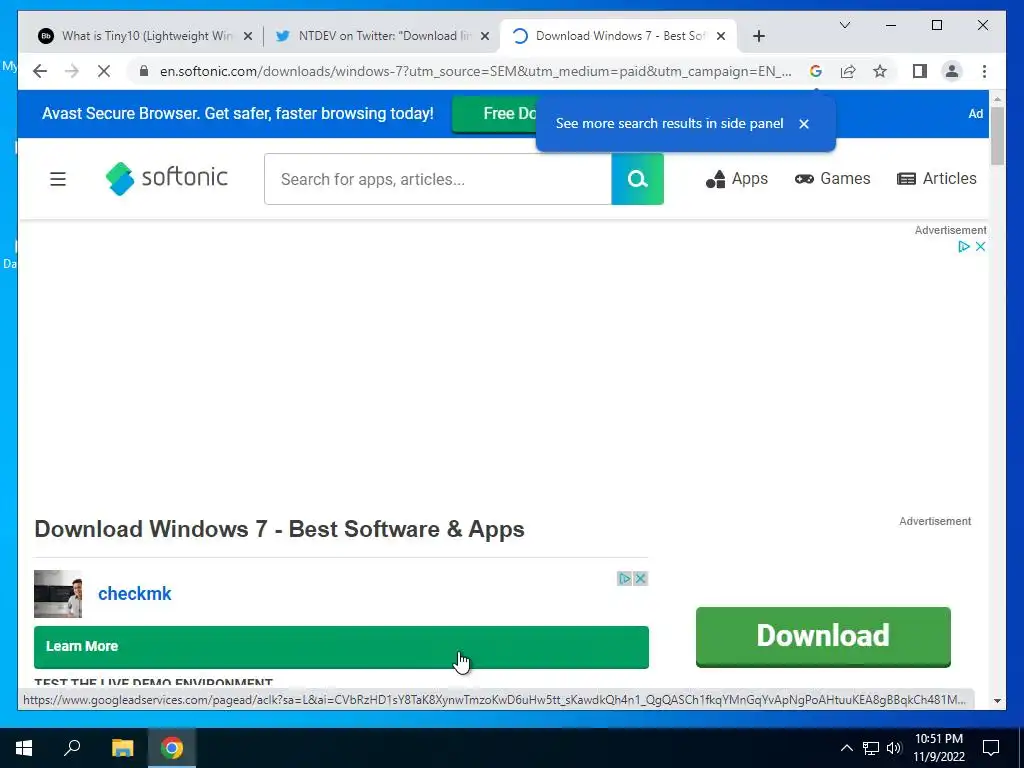Image resolution: width=1024 pixels, height=768 pixels.
Task: Close the top advertisement with the X
Action: (980, 246)
